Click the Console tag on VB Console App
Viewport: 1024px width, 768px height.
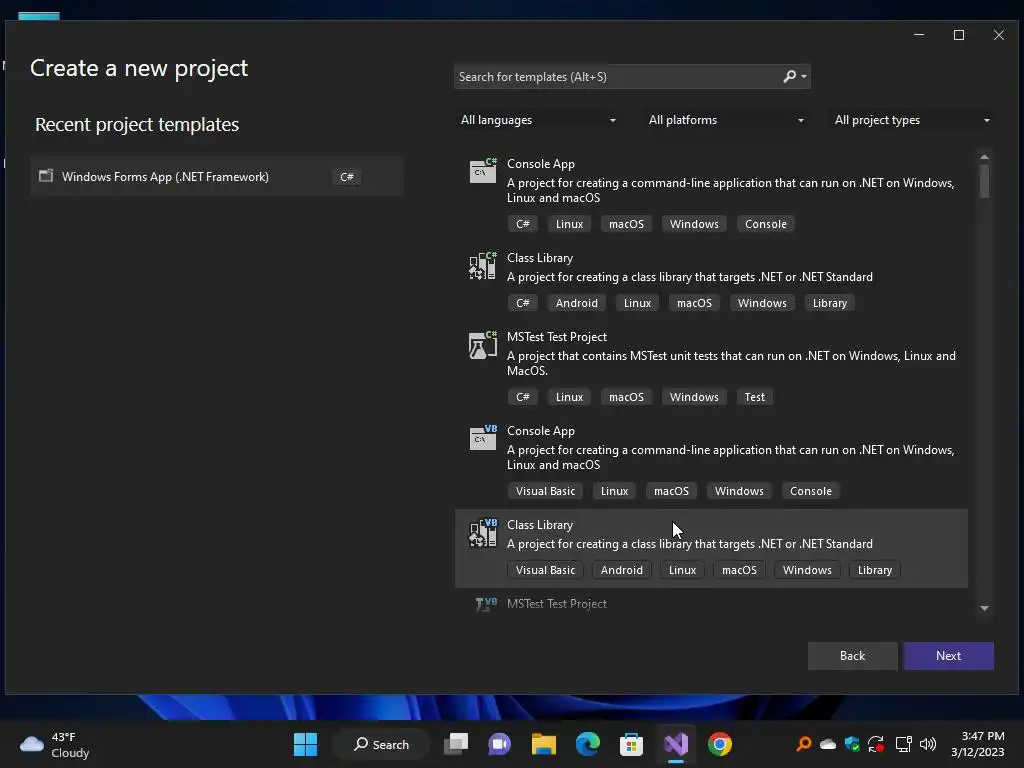(811, 491)
